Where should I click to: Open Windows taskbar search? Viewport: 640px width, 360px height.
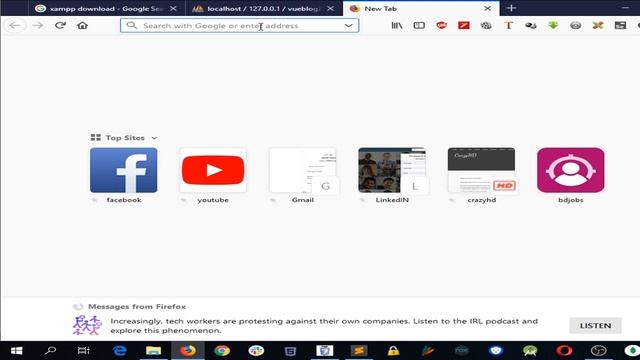[x=51, y=351]
